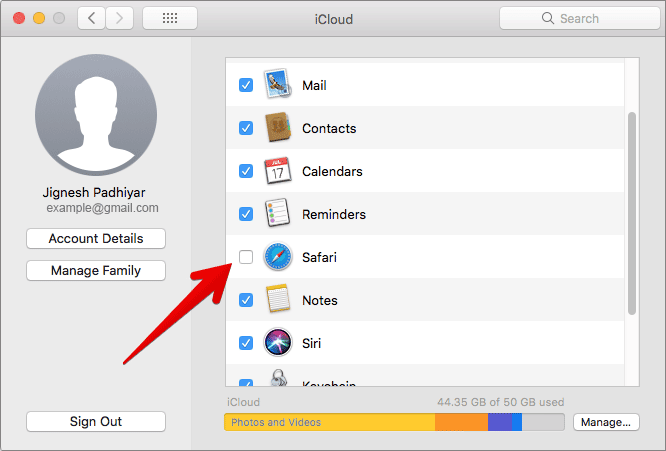Enable the Safari checkbox
The image size is (666, 451).
point(246,257)
